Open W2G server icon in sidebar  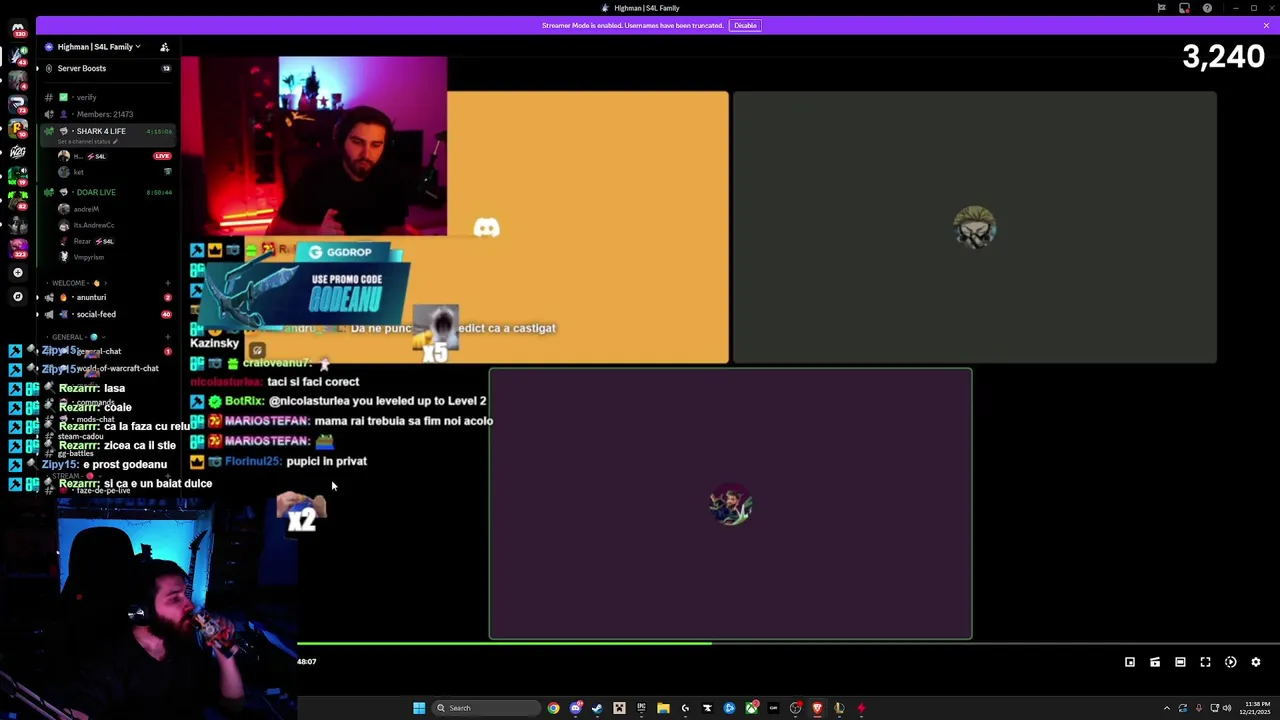pos(17,152)
